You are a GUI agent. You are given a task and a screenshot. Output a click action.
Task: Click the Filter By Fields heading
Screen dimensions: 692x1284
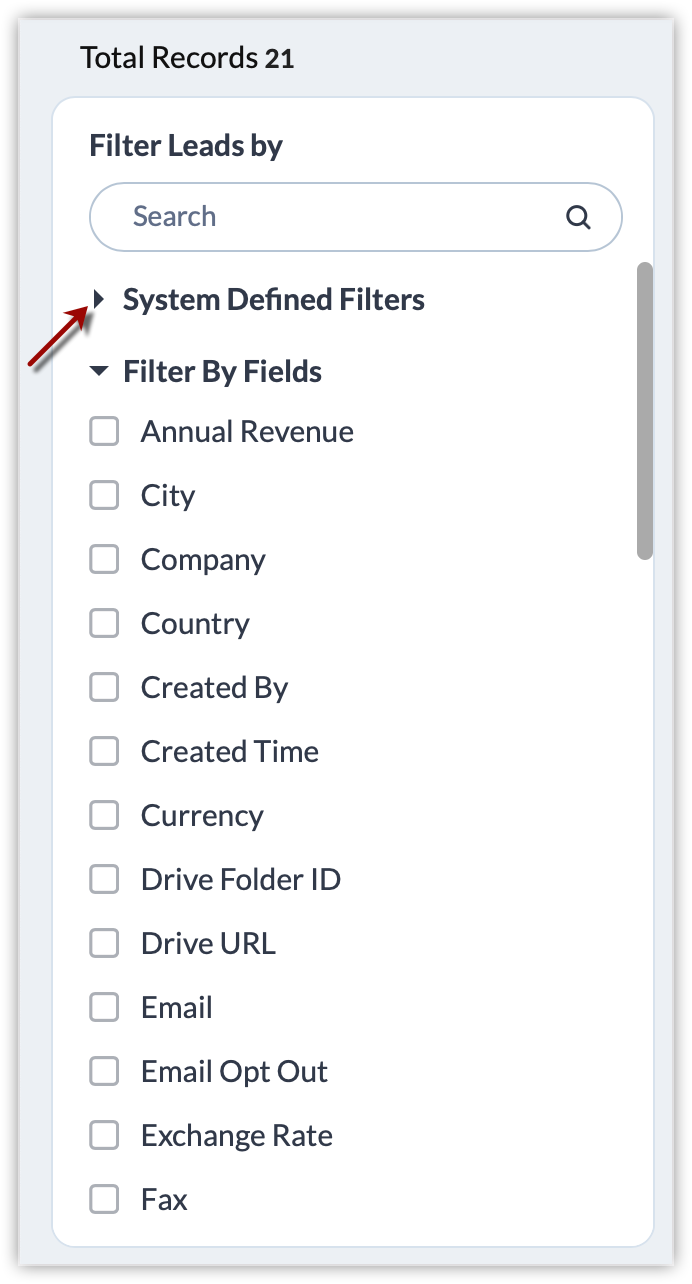(x=222, y=372)
